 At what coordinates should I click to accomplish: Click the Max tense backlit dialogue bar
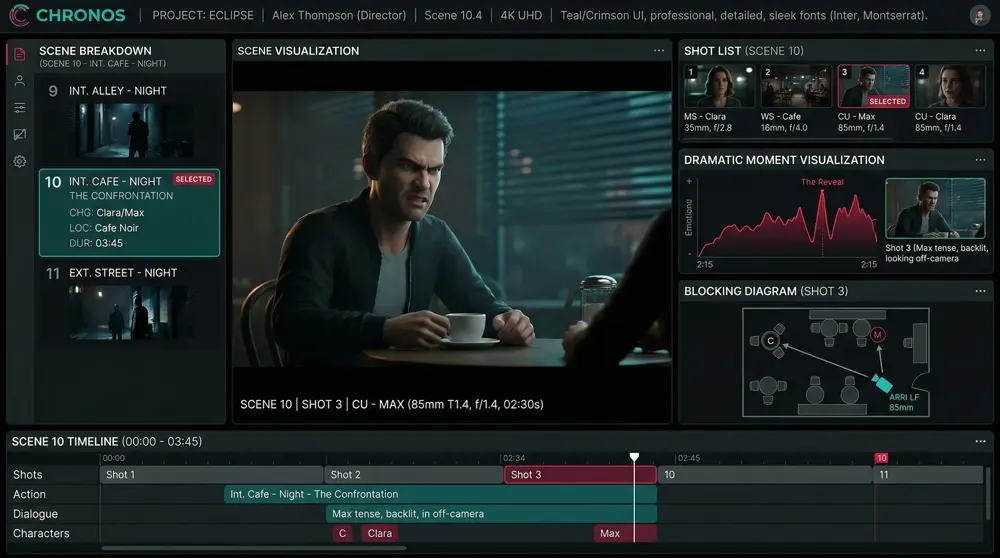point(491,514)
